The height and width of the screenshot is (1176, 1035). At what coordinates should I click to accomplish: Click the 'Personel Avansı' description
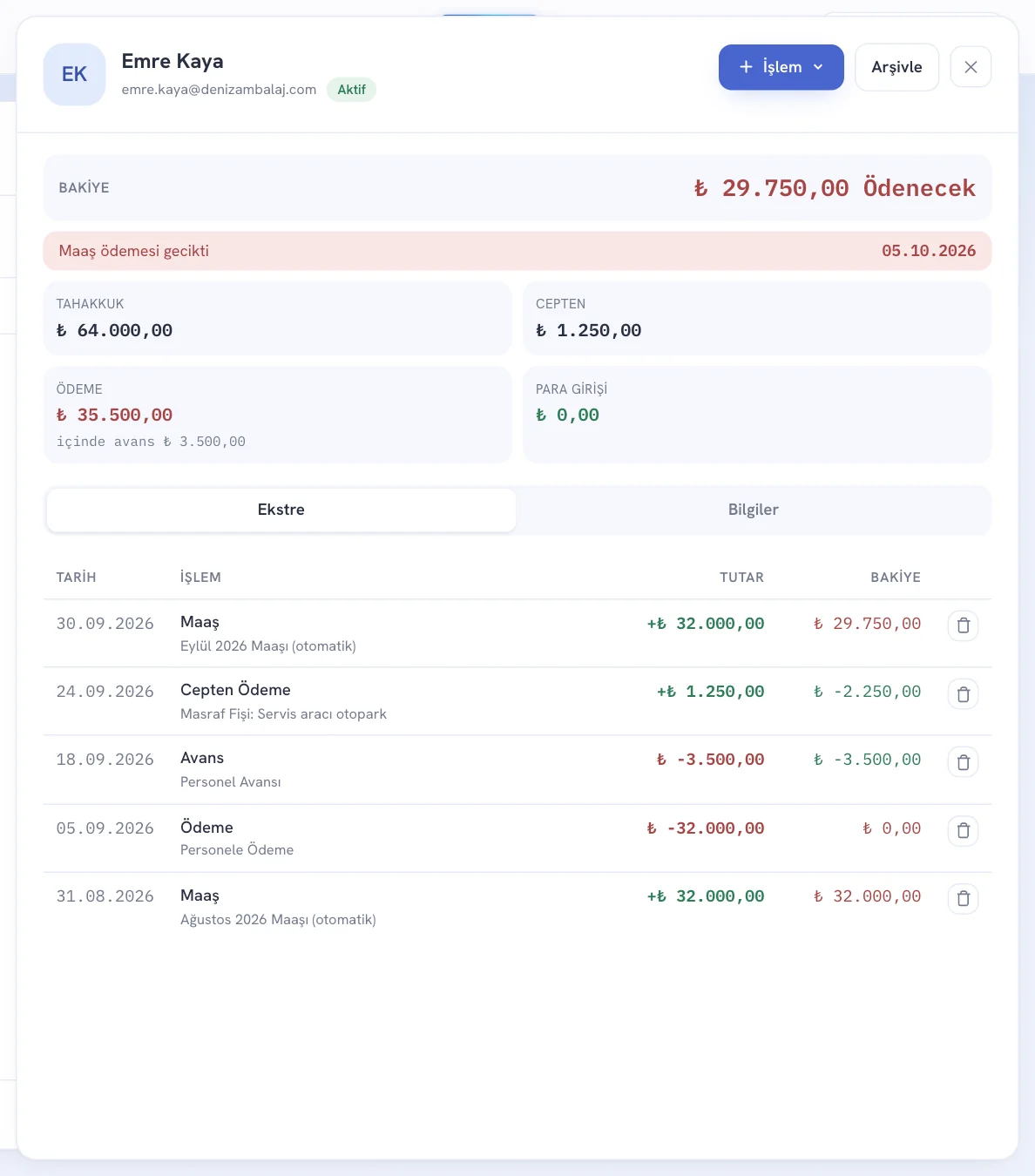tap(231, 782)
